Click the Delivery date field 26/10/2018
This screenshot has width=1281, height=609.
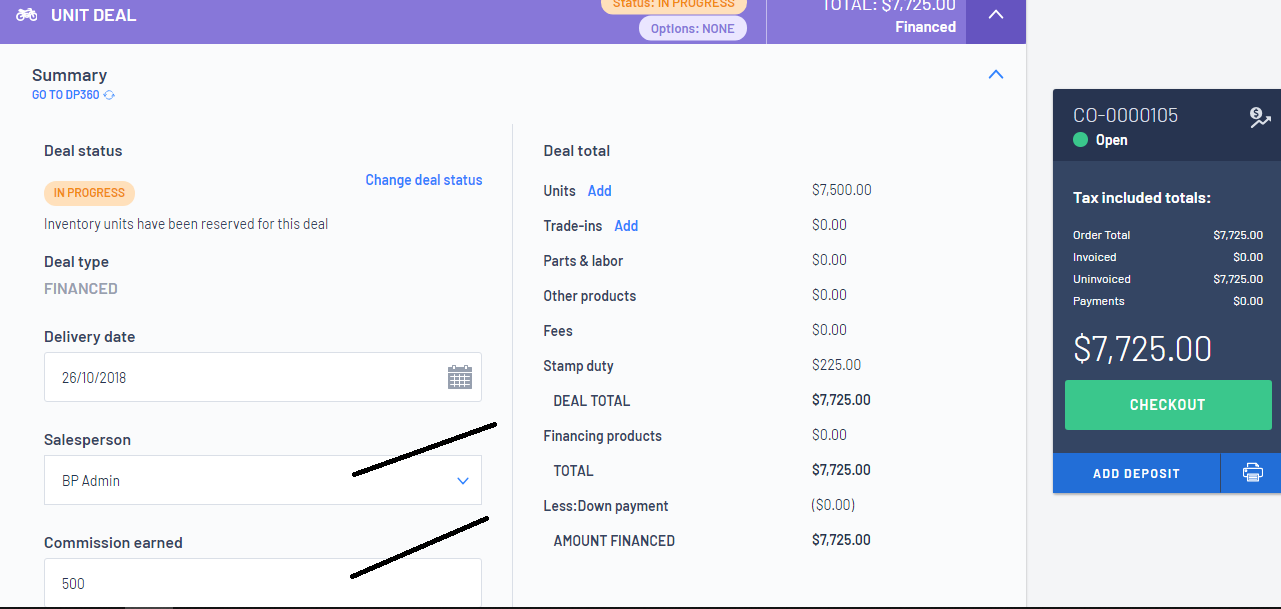(x=263, y=377)
